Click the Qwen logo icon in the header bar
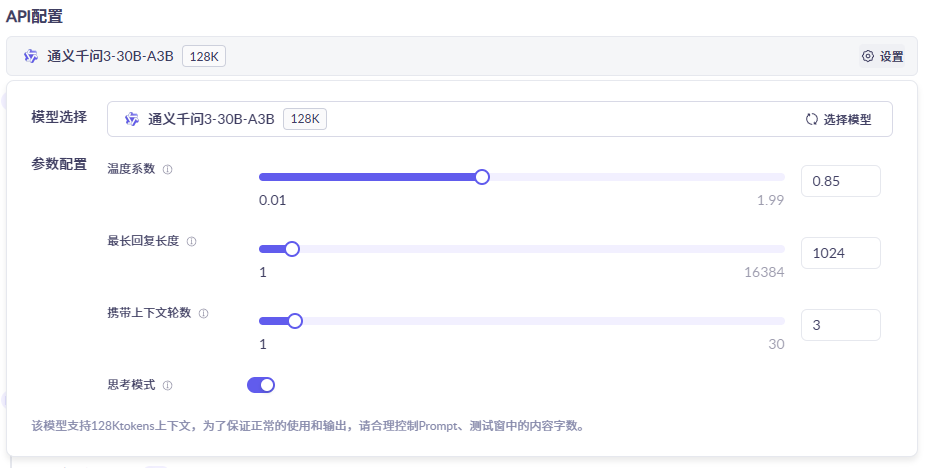Screen dimensions: 938x468 tap(31, 56)
